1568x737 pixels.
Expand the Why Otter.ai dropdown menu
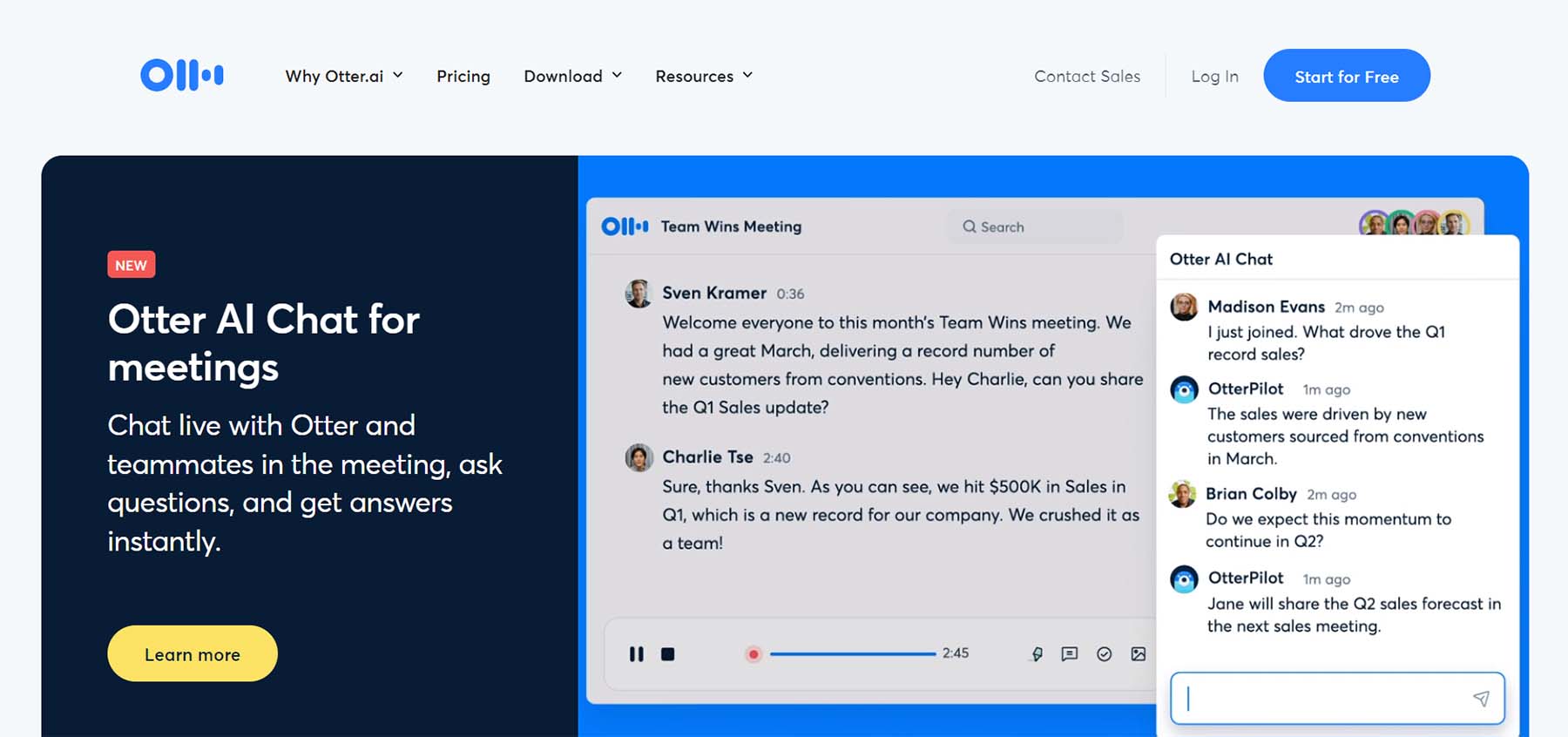point(344,76)
